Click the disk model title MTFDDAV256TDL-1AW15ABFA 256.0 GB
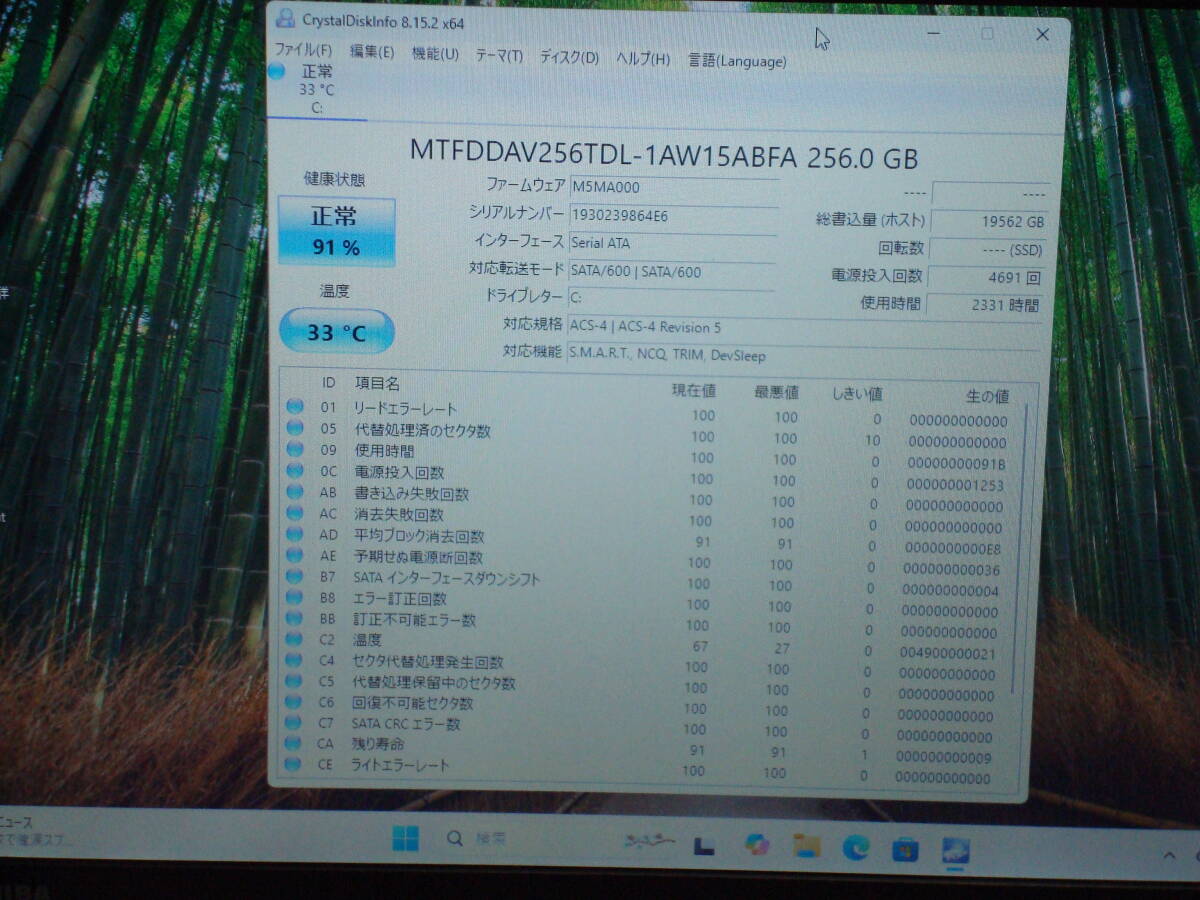 [664, 156]
